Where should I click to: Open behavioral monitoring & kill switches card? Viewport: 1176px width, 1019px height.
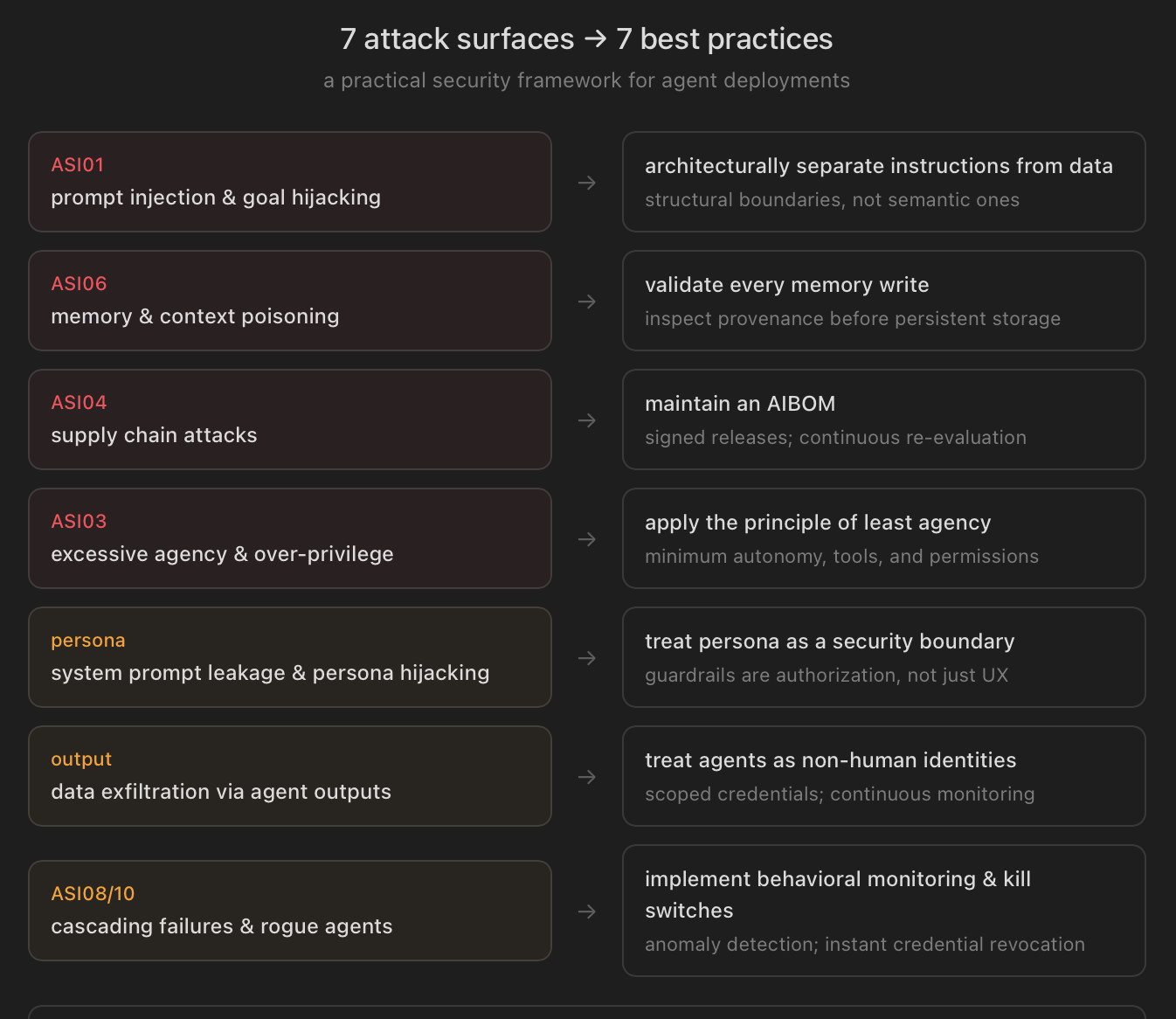pos(884,911)
